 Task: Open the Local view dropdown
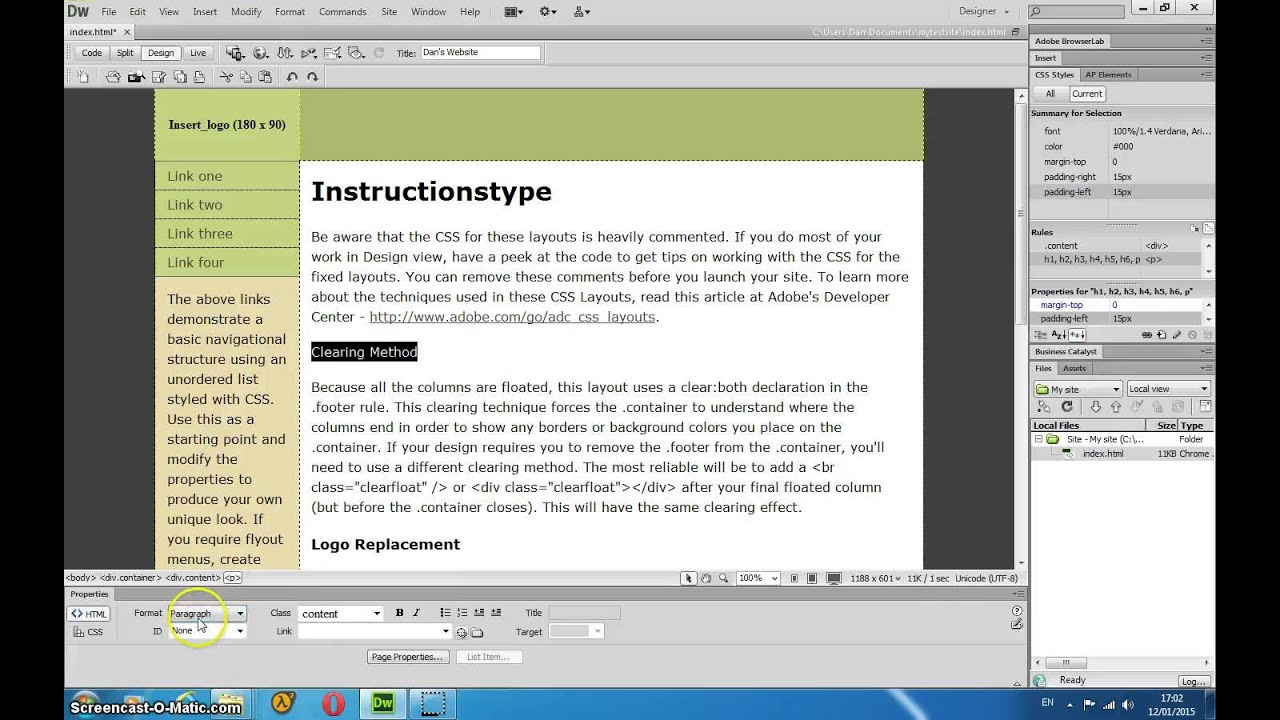click(x=1168, y=389)
